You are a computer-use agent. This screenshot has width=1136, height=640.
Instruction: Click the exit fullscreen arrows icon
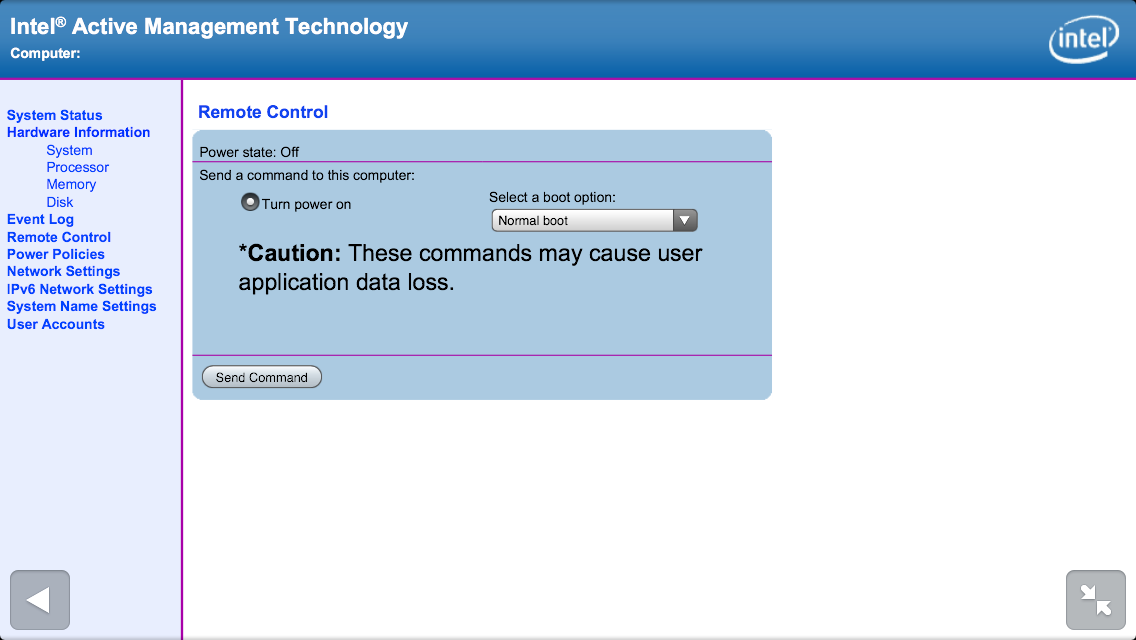(x=1096, y=600)
